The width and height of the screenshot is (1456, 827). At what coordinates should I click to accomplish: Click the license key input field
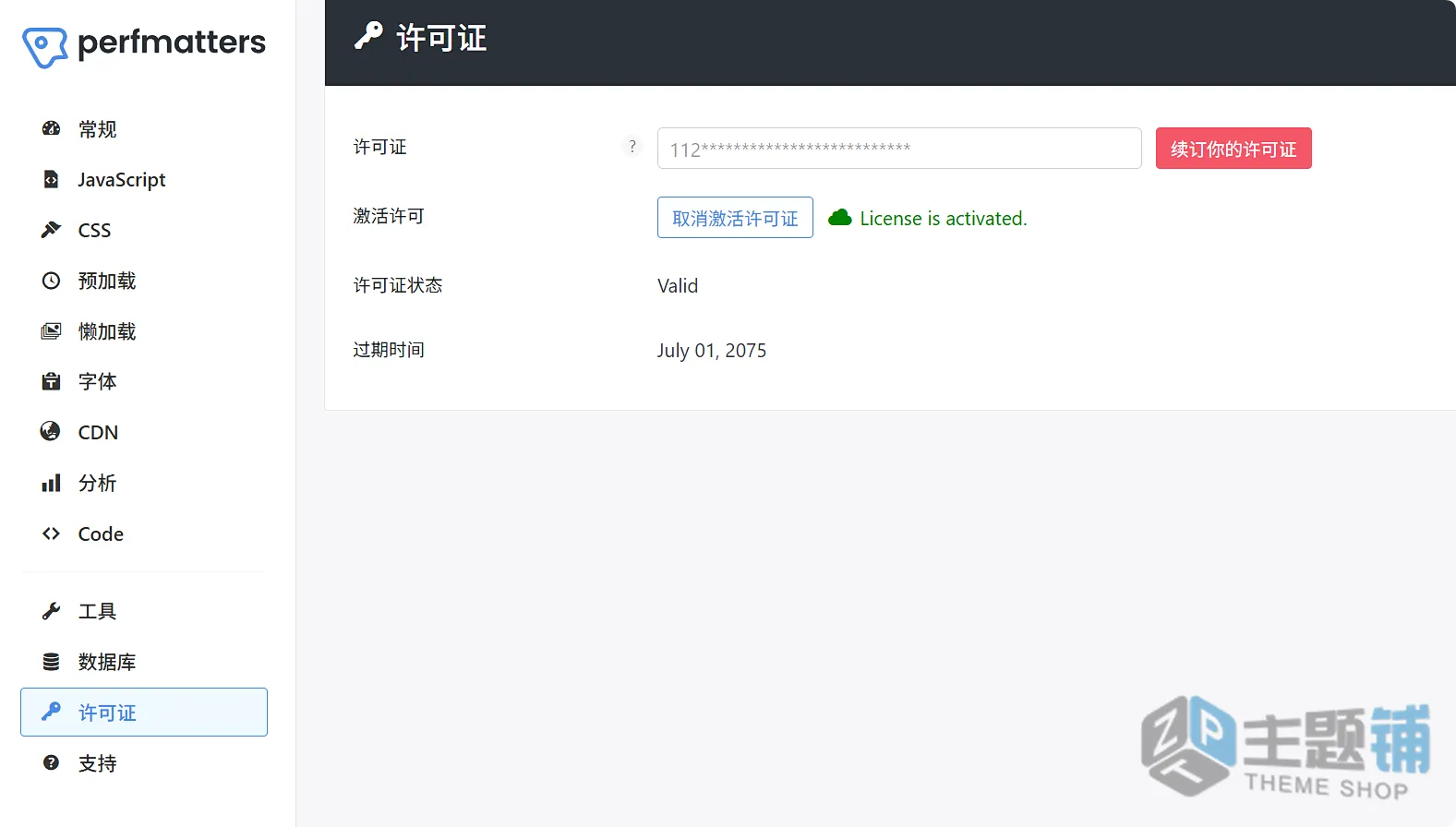(899, 149)
